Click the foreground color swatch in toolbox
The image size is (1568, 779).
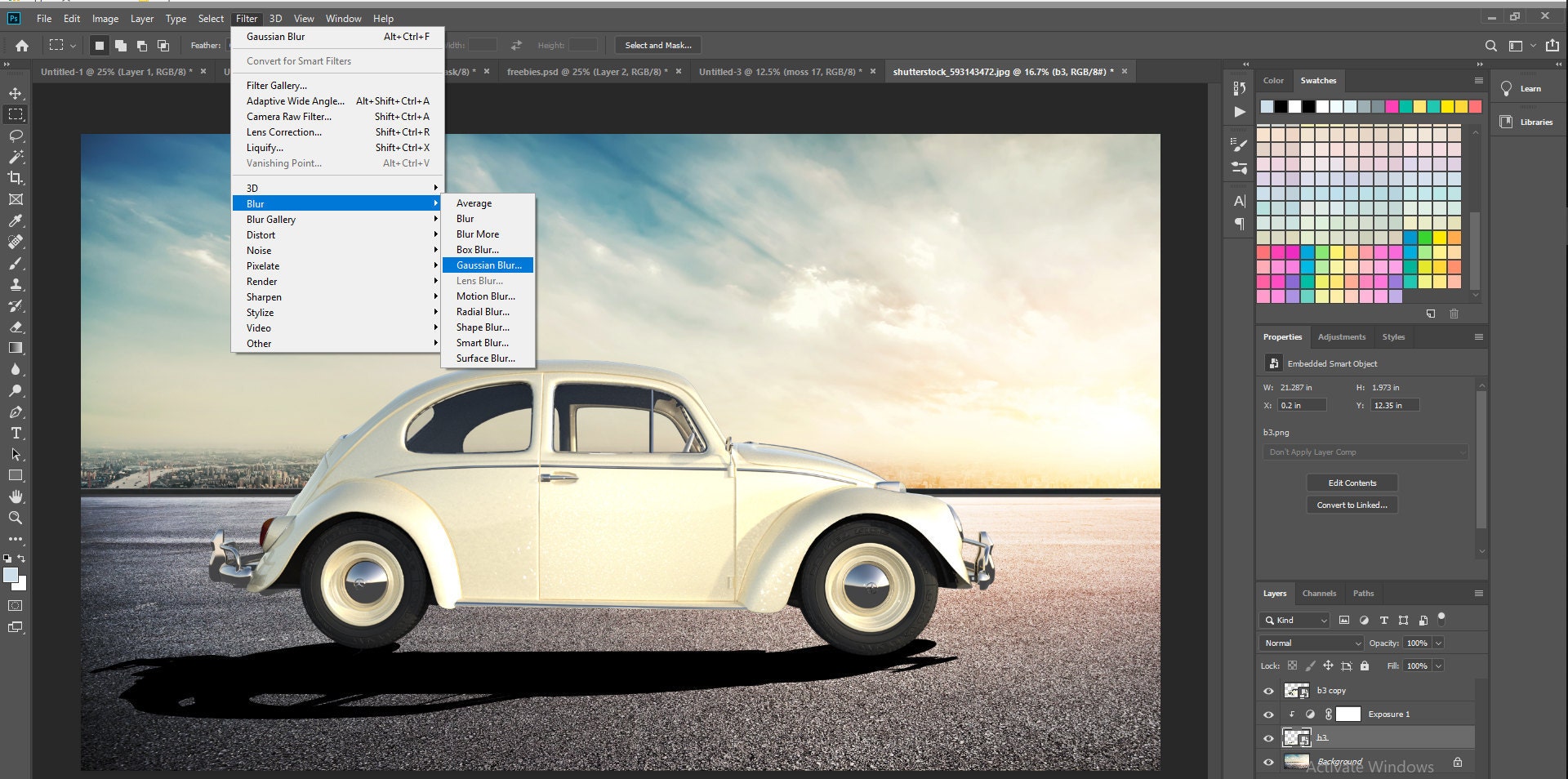(11, 575)
